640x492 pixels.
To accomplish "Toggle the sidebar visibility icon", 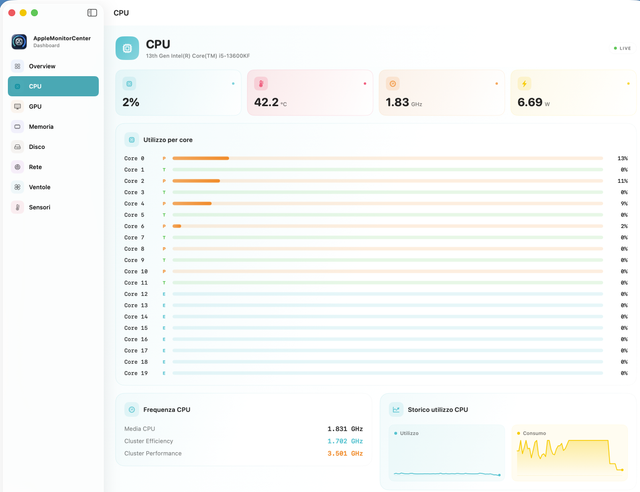I will [x=92, y=13].
